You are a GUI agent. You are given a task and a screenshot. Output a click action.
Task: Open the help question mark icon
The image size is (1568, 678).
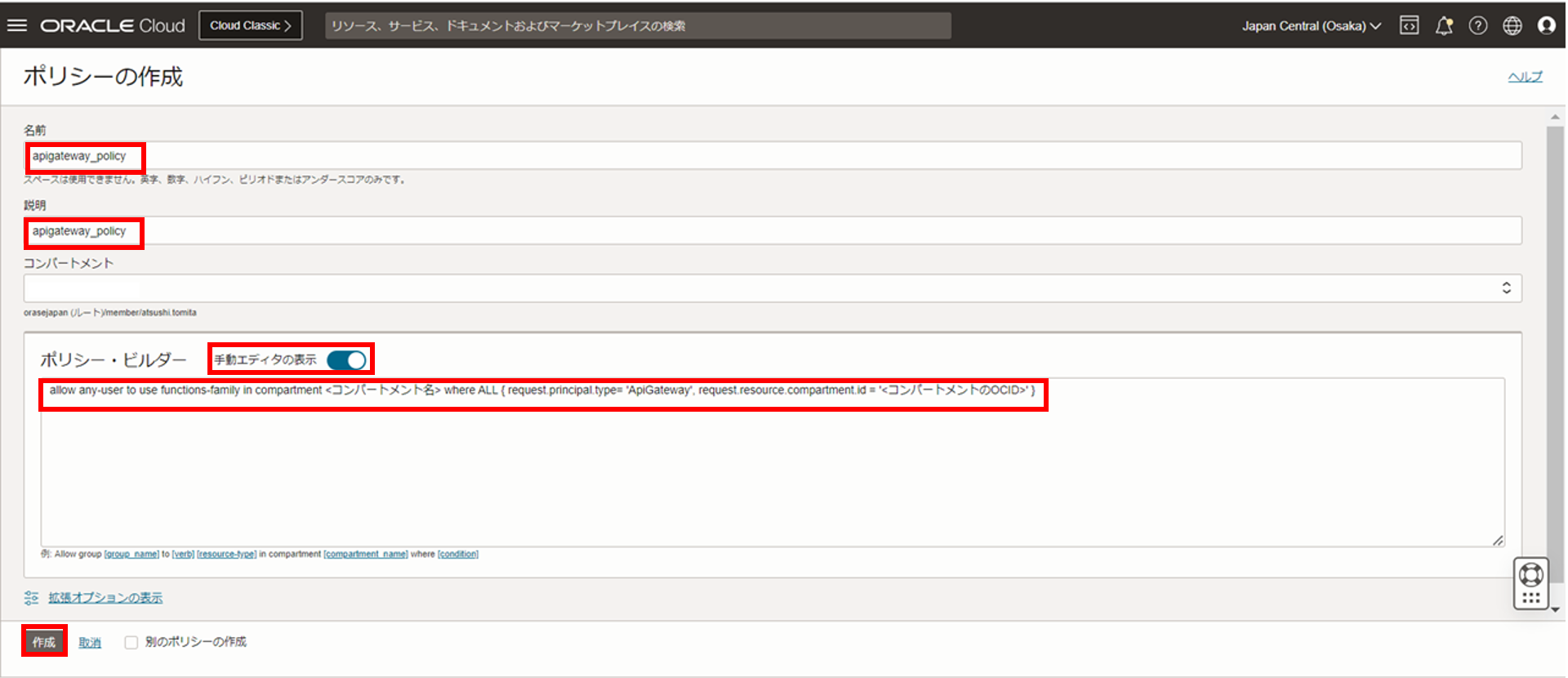pyautogui.click(x=1478, y=25)
